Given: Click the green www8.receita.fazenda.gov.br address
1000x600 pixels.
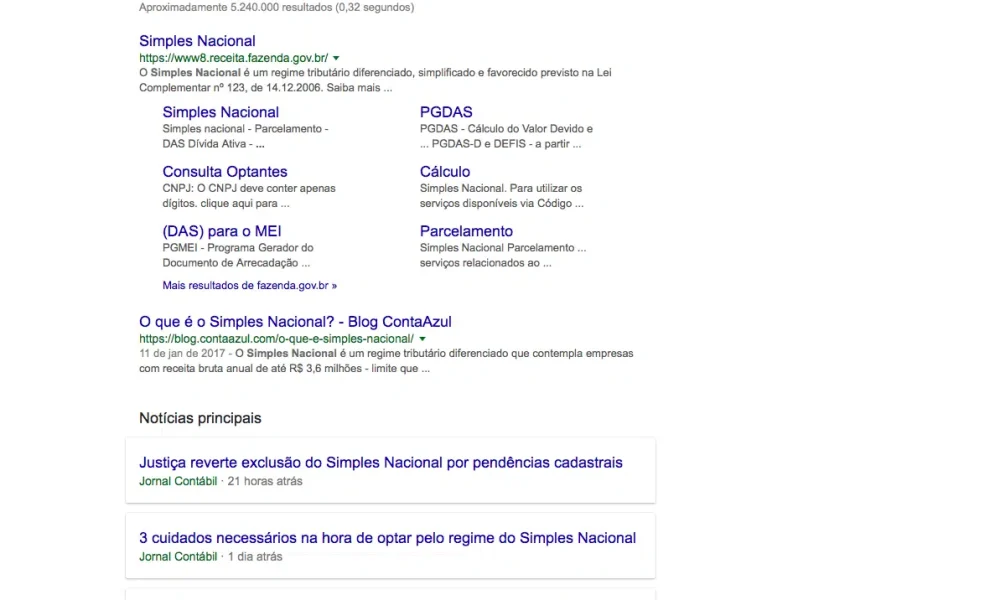Looking at the screenshot, I should (x=233, y=58).
